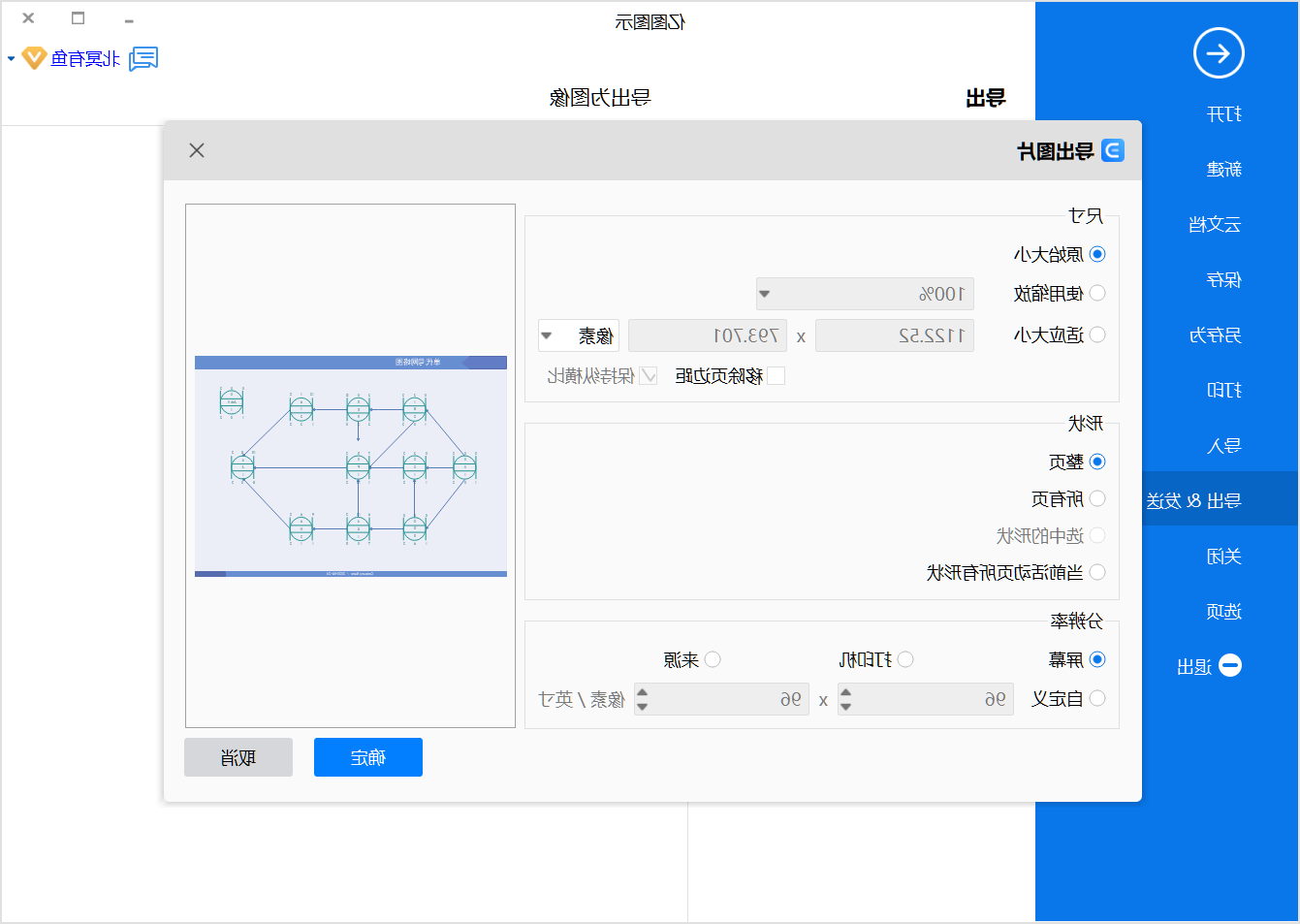Click 导出为图像 heading text
The height and width of the screenshot is (924, 1300).
coord(600,97)
